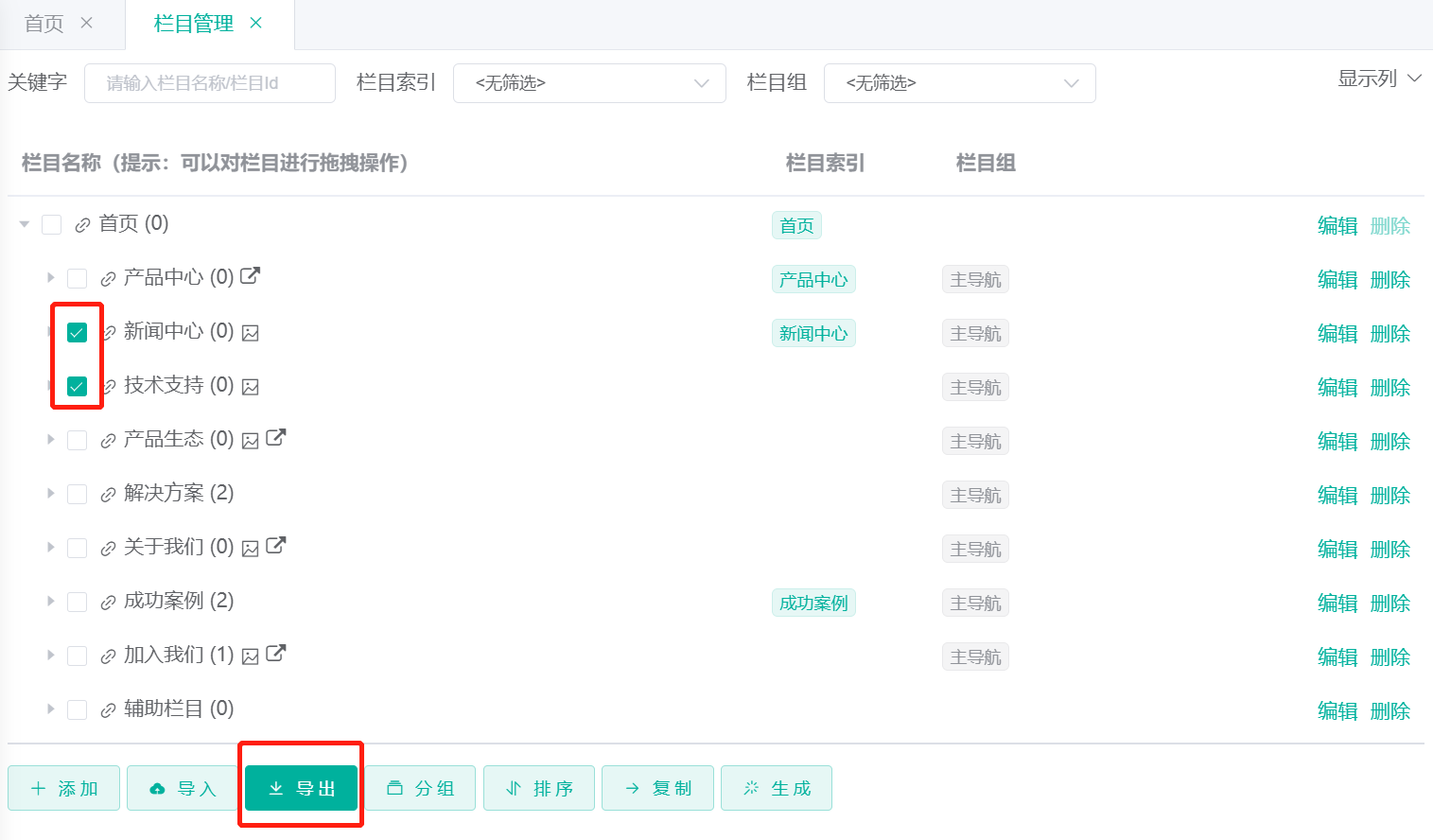Click the external link icon beside 产品生态

pyautogui.click(x=276, y=438)
